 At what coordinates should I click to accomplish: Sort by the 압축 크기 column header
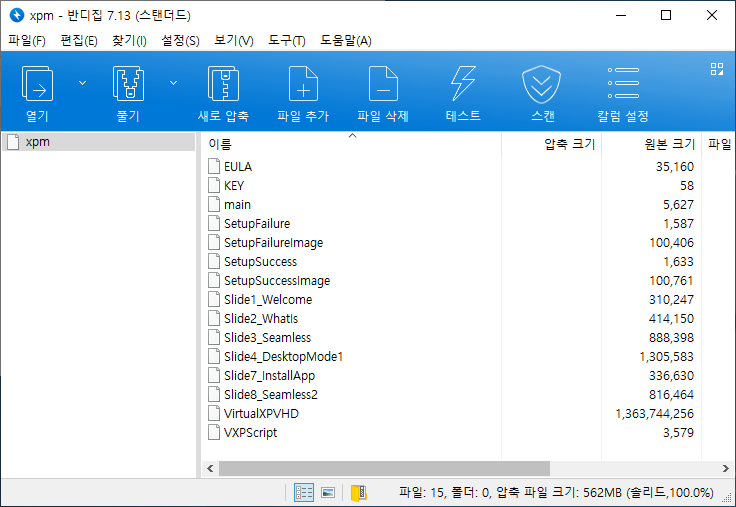point(552,144)
